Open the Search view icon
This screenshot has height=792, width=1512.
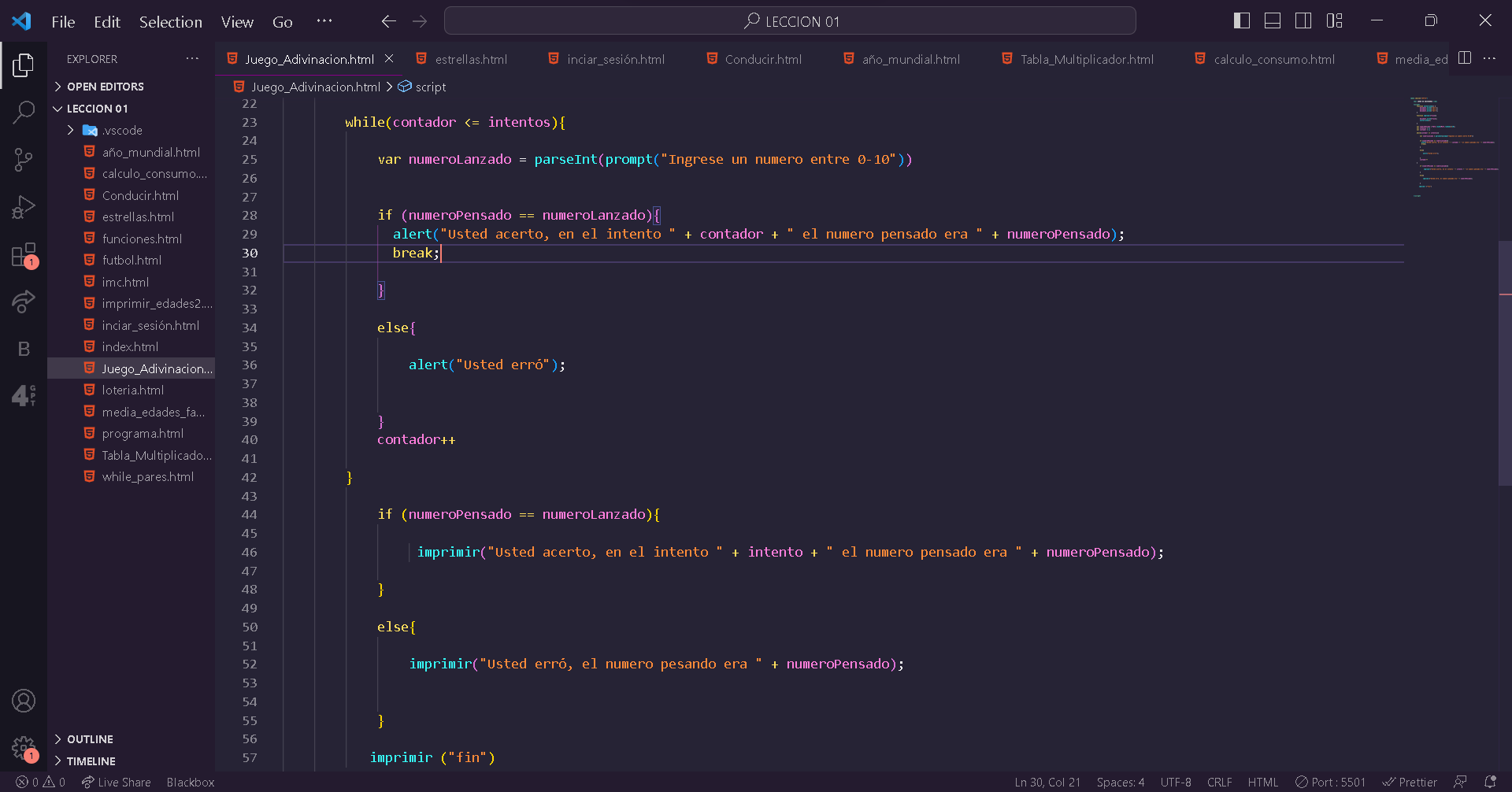[x=24, y=112]
